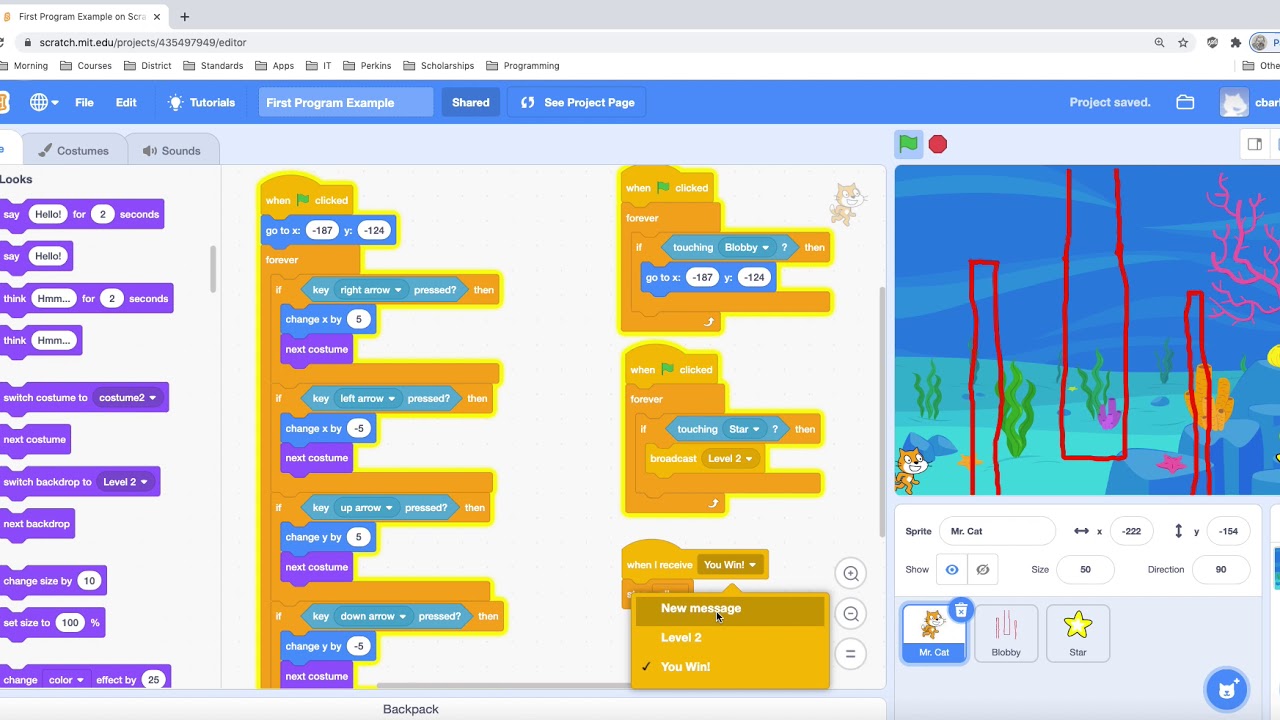Screen dimensions: 1280x720
Task: Edit the sprite Size field
Action: [1085, 569]
